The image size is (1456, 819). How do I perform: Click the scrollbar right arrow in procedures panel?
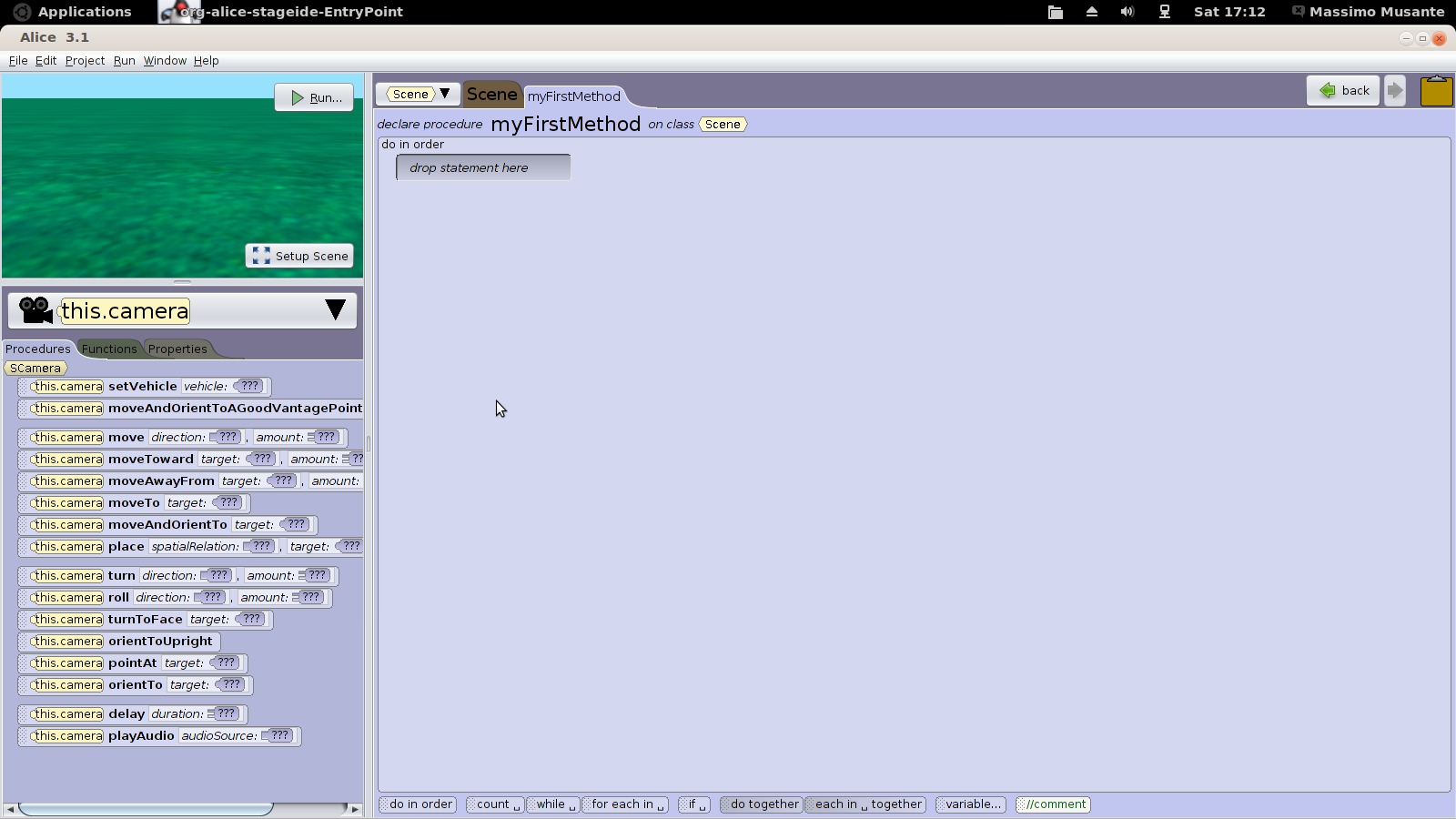tap(355, 808)
